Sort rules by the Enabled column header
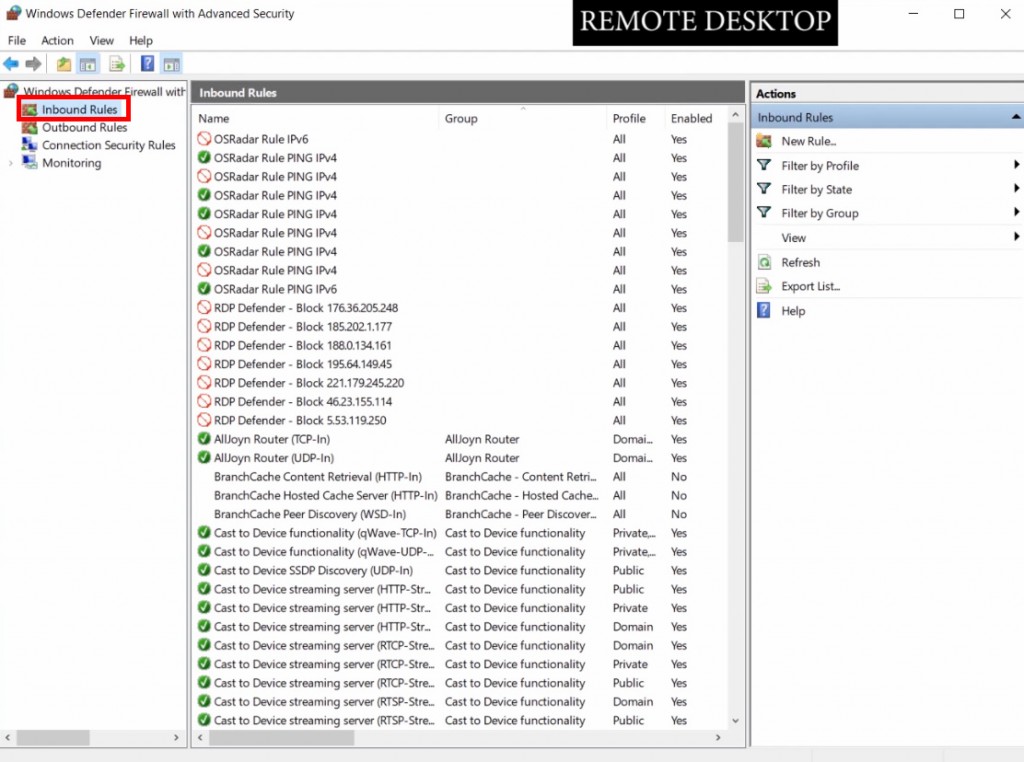1024x762 pixels. tap(691, 118)
